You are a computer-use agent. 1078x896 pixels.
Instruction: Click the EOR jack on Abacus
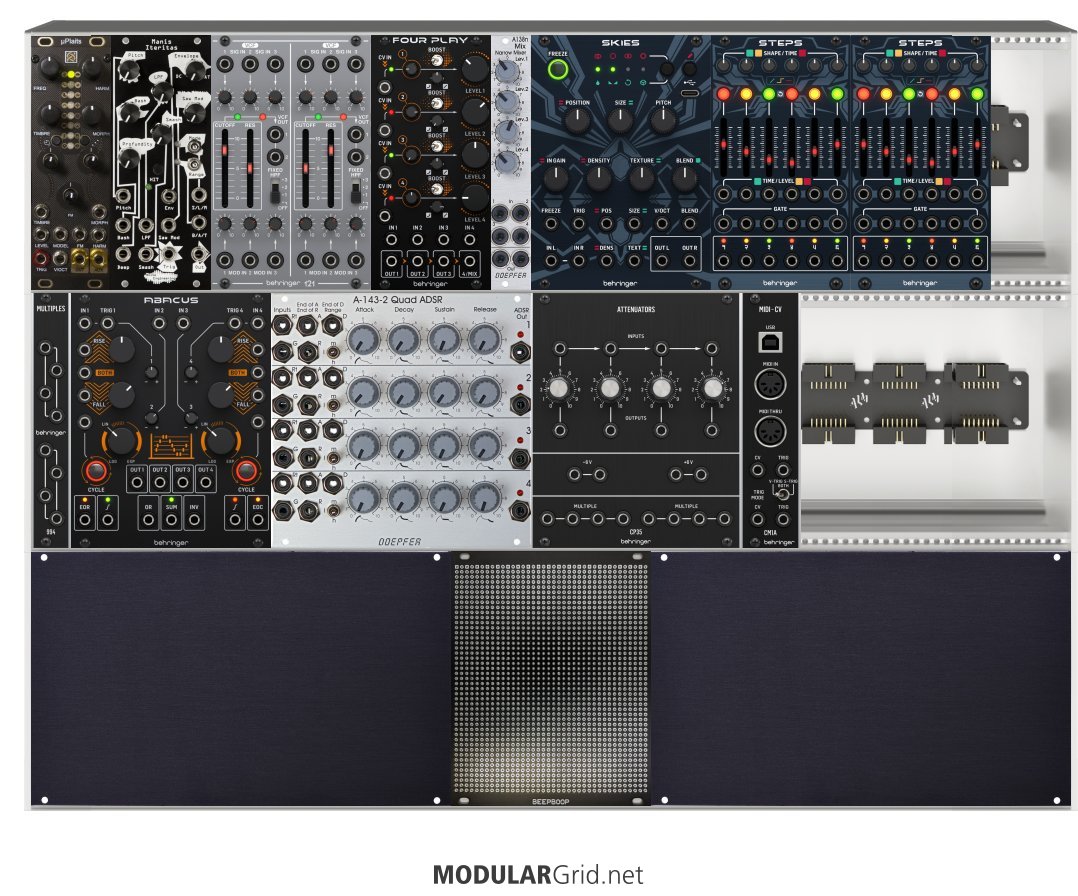pos(85,520)
